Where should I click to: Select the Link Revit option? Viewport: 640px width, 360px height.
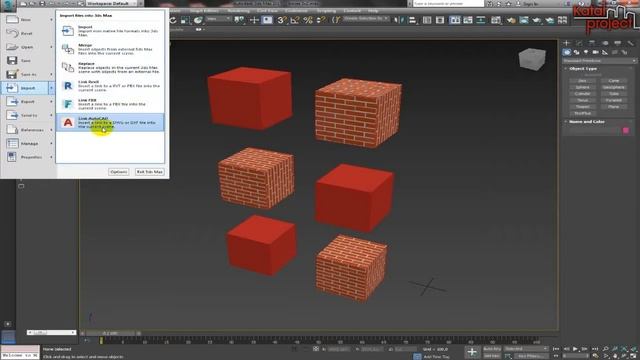pos(110,86)
